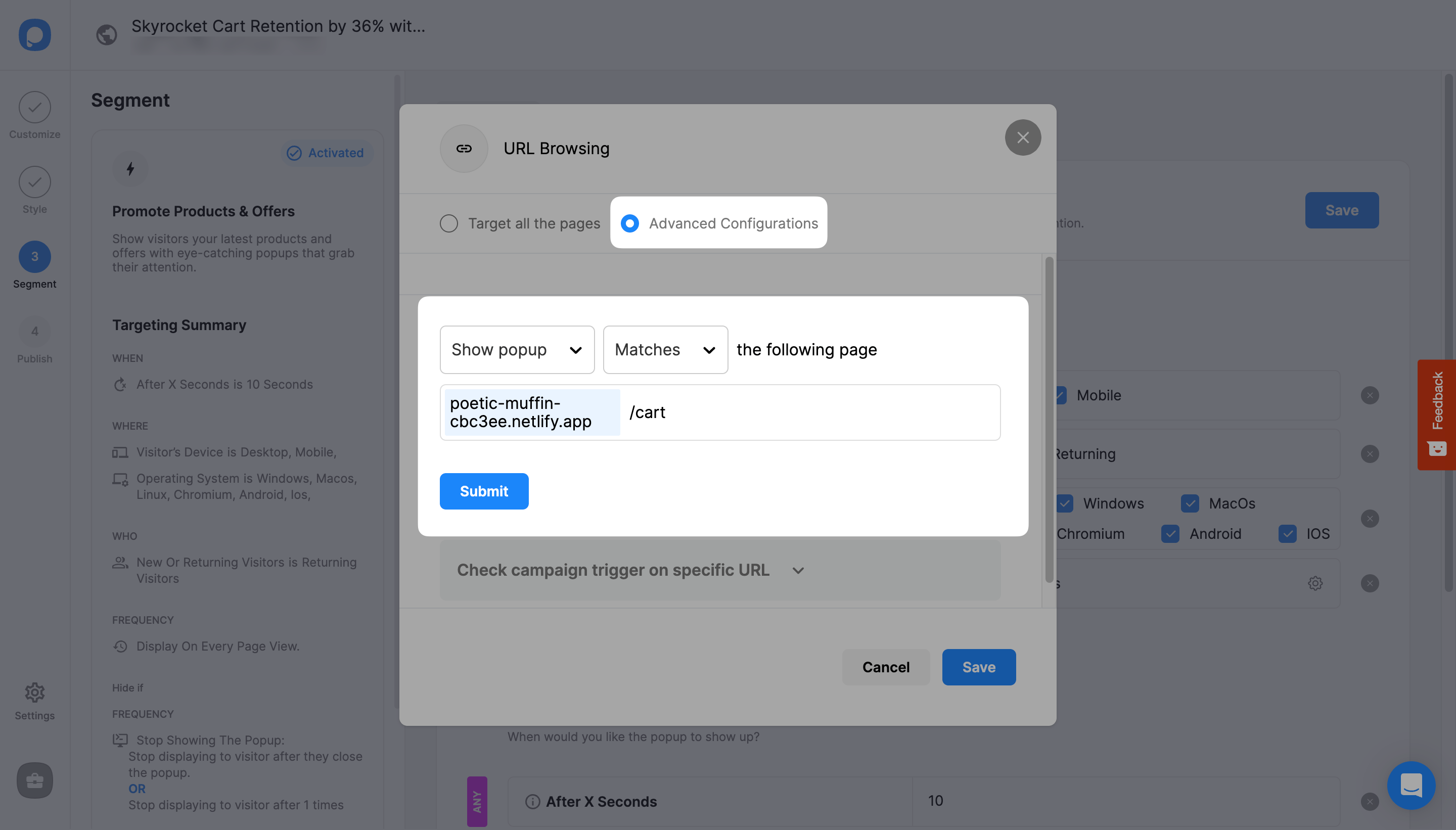1456x830 pixels.
Task: Click the URL Browsing link icon
Action: 464,148
